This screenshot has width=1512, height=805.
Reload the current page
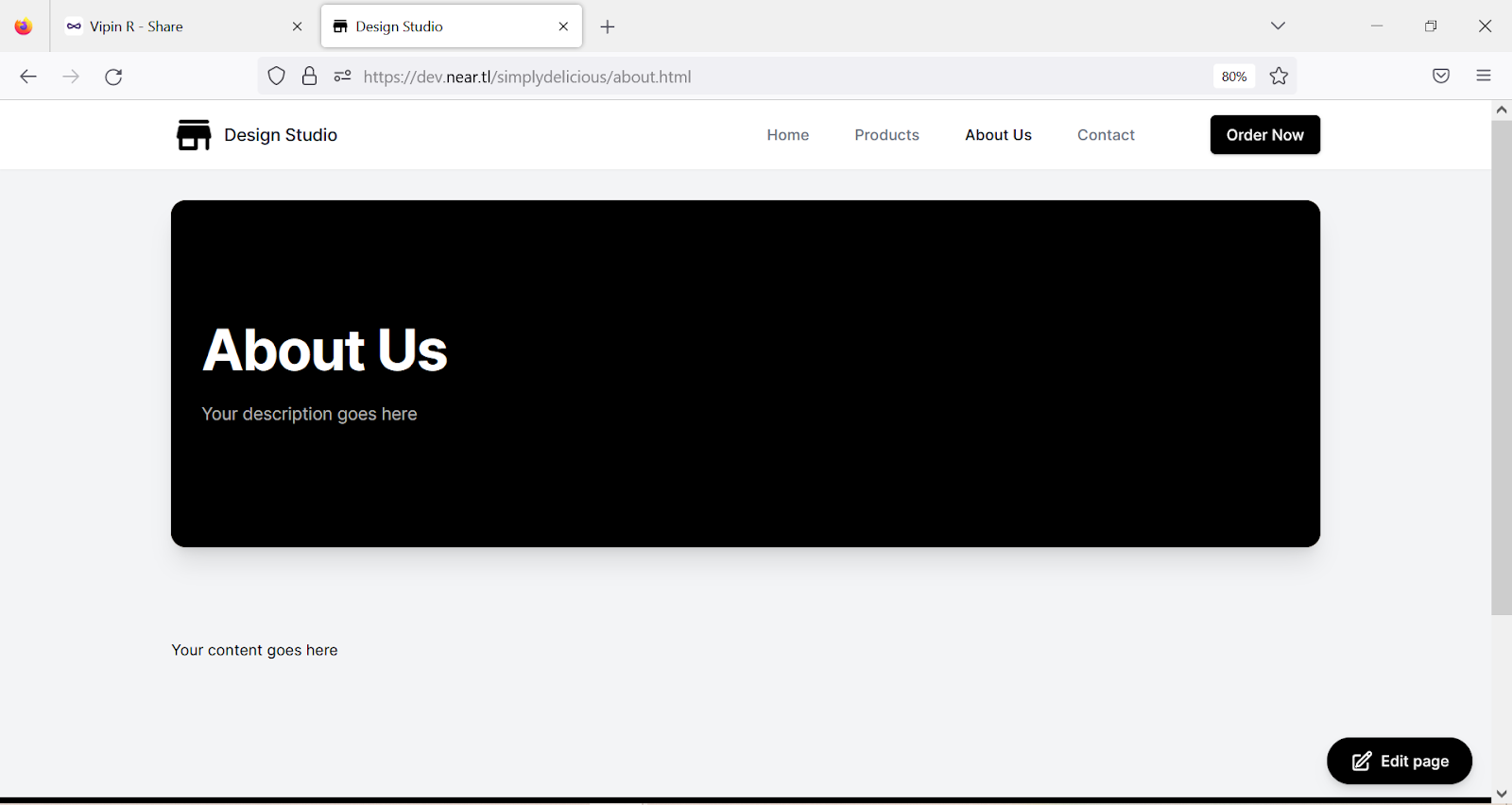[x=113, y=77]
